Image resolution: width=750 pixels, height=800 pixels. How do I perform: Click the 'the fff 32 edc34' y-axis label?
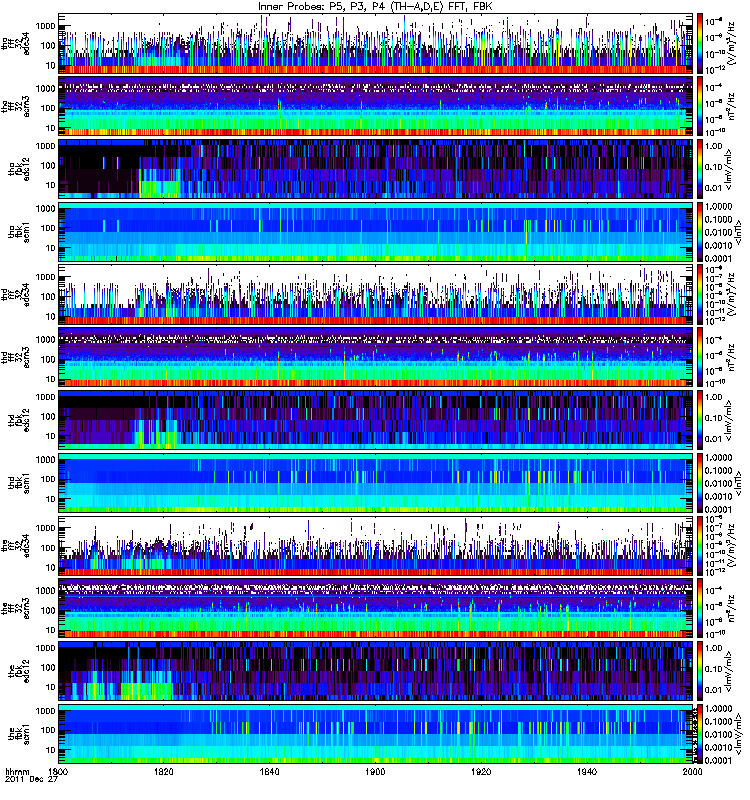tap(15, 545)
